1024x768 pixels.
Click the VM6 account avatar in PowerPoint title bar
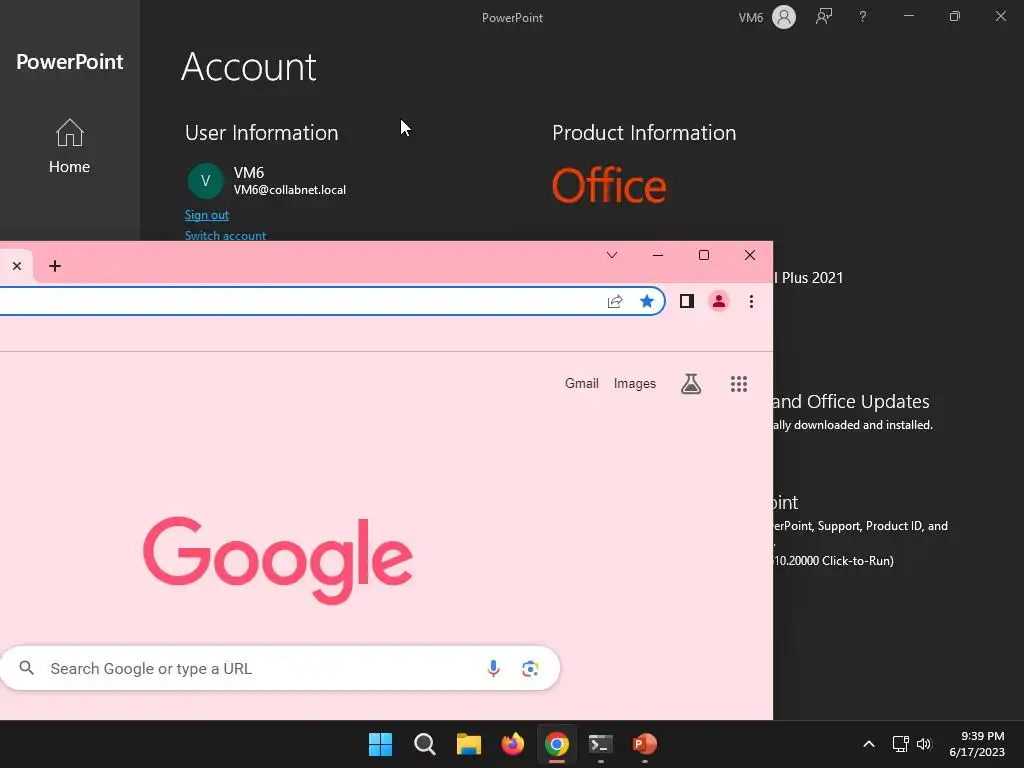(784, 17)
